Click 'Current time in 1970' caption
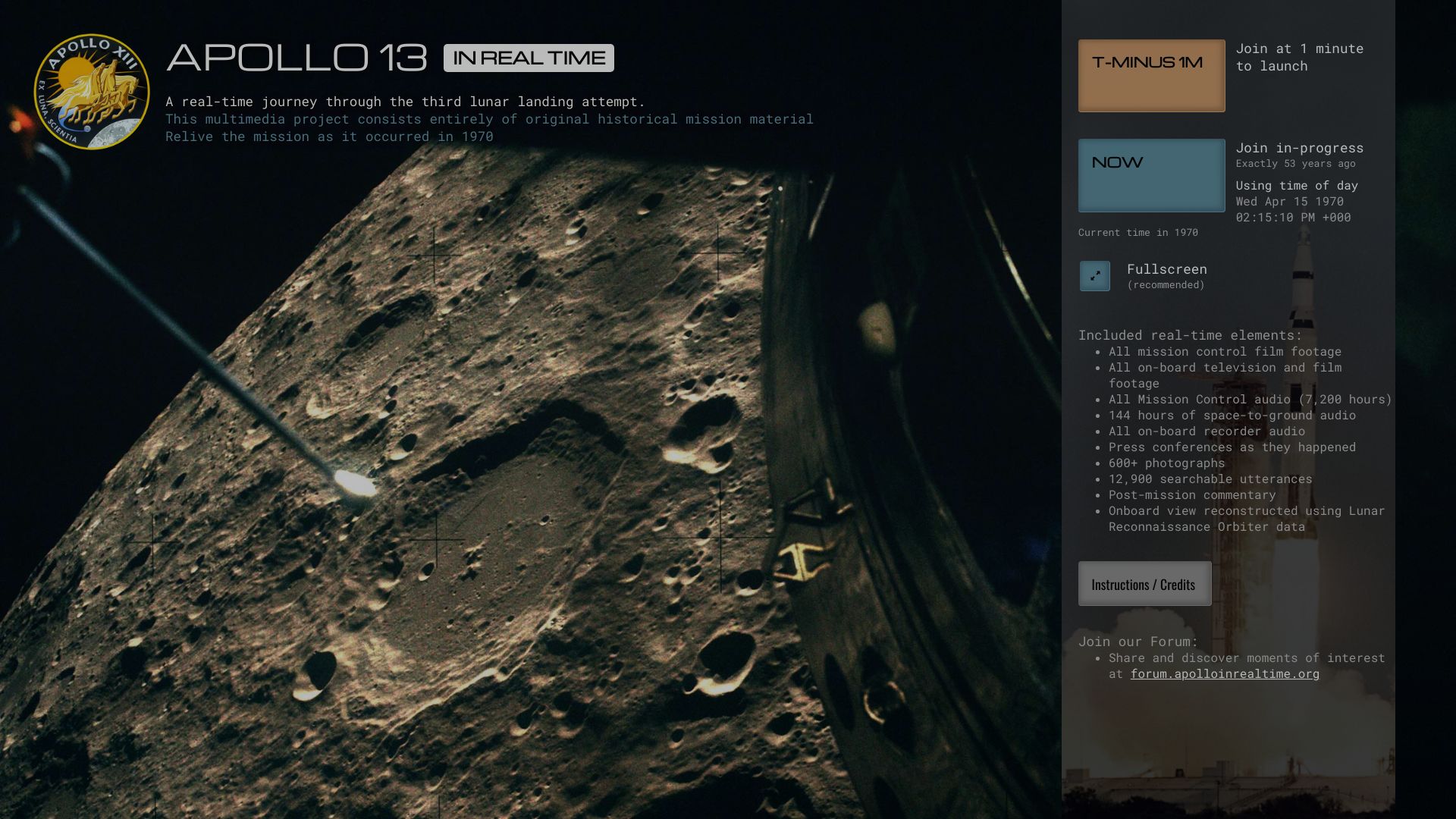Screen dimensions: 1456x819 click(1138, 233)
